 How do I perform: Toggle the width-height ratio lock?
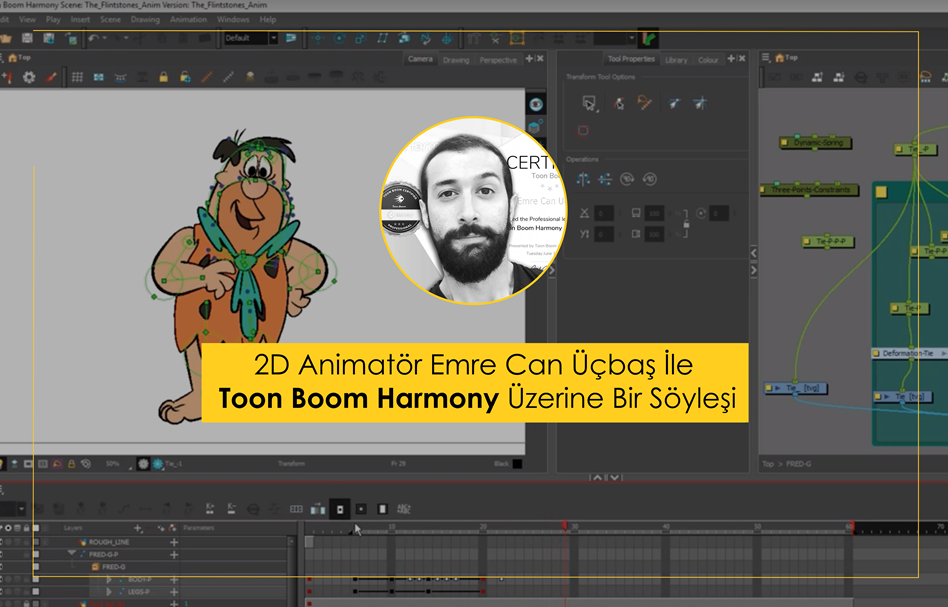click(686, 224)
